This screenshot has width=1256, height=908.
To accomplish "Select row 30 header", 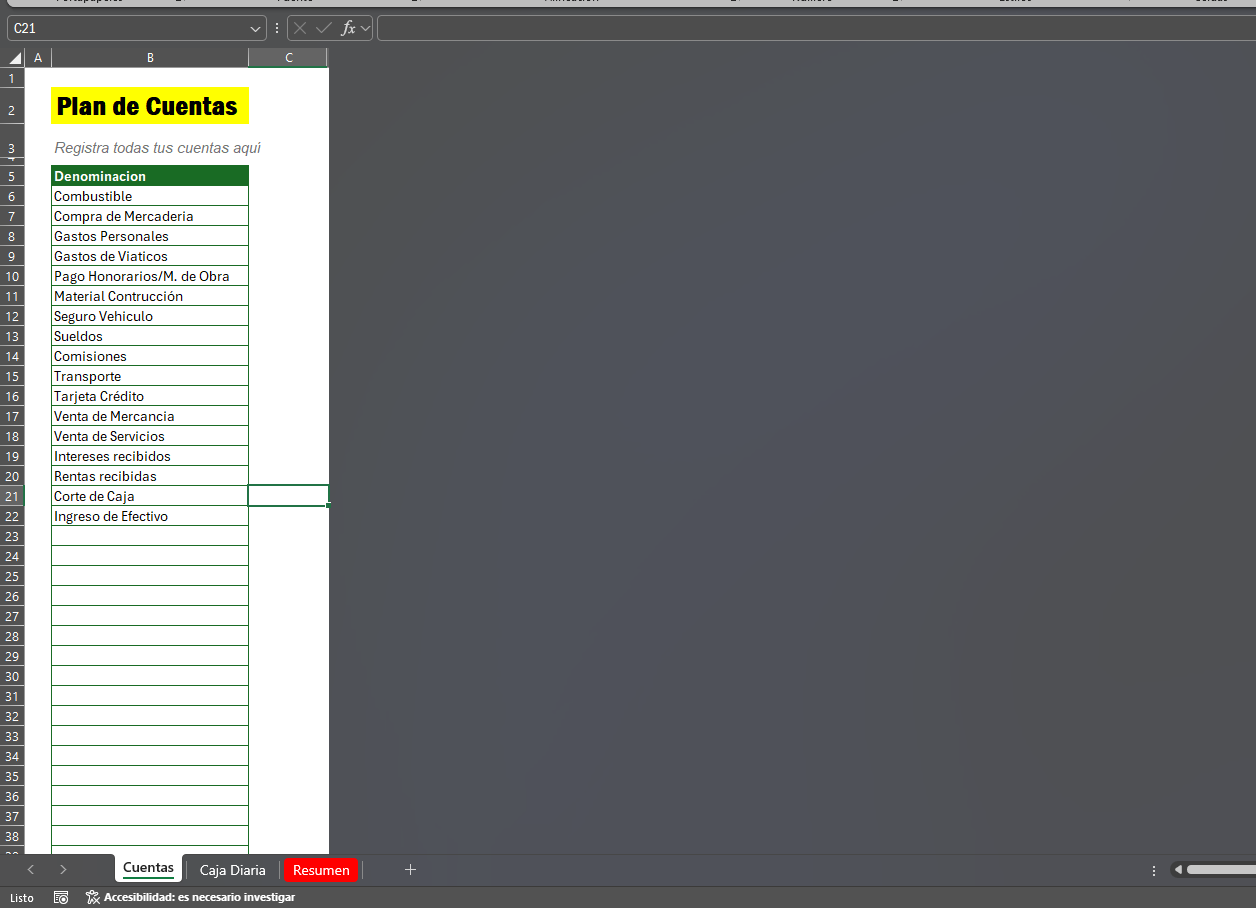I will (12, 676).
